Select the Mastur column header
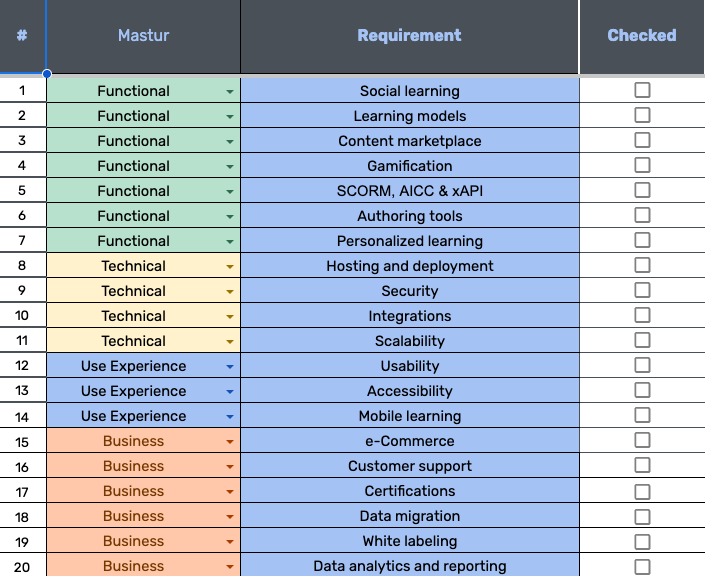The height and width of the screenshot is (576, 705). coord(143,36)
